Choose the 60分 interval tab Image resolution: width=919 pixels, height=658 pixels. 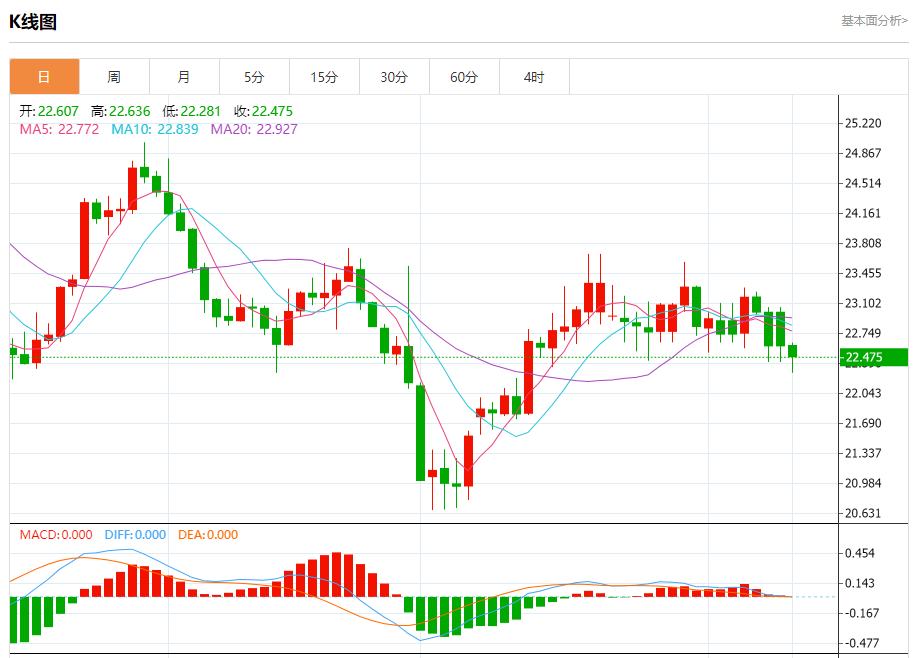coord(464,77)
